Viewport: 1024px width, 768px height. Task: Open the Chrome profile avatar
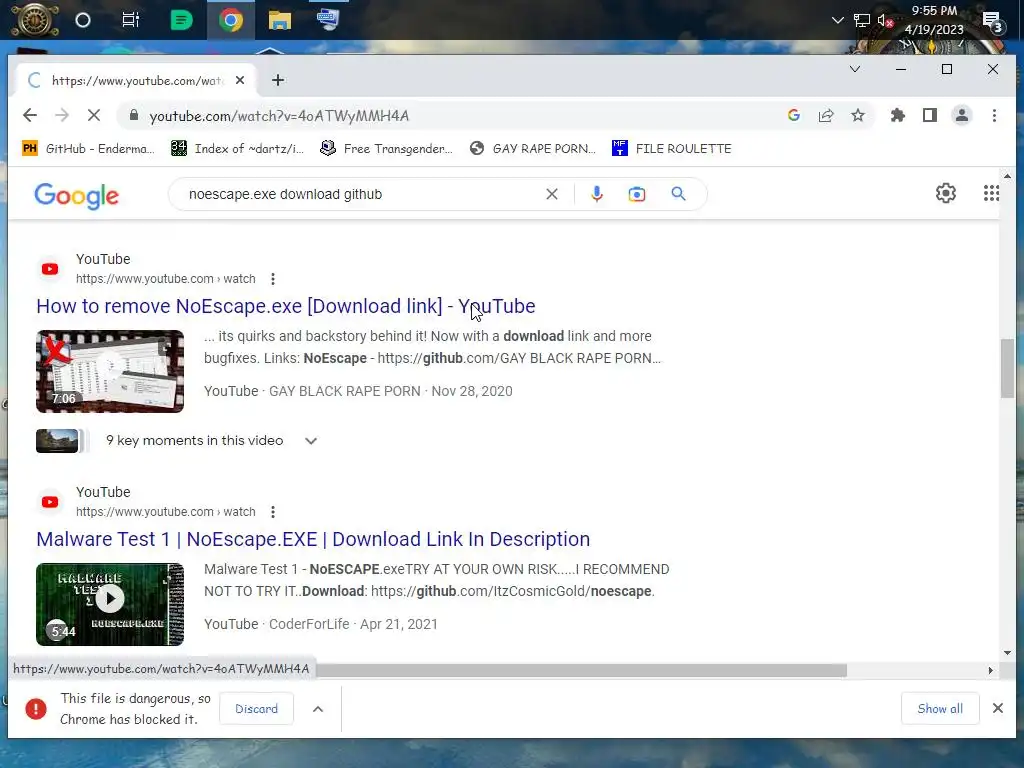coord(962,116)
